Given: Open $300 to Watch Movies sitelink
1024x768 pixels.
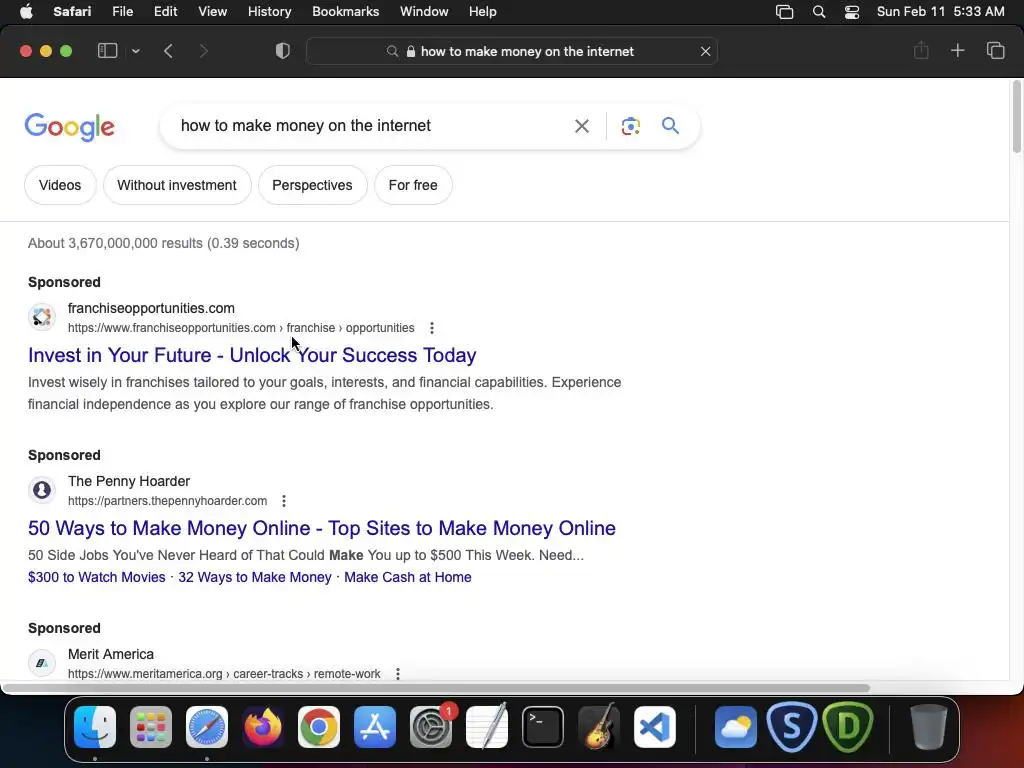Looking at the screenshot, I should [97, 577].
